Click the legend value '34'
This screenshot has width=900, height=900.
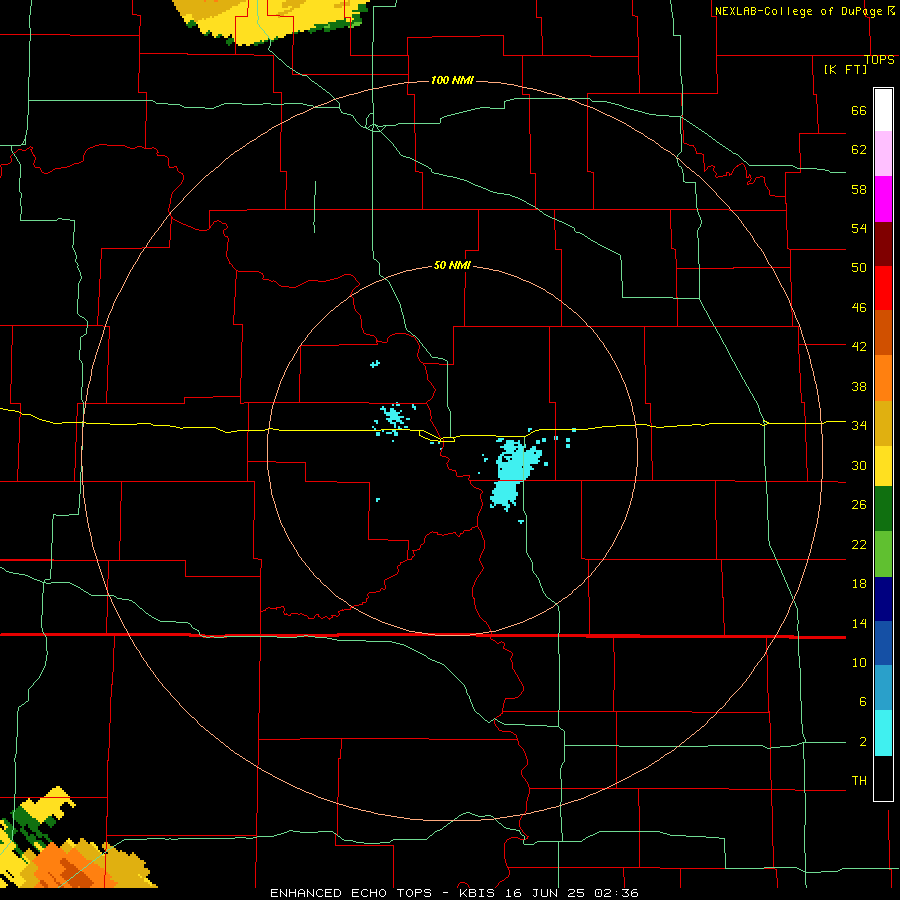(x=859, y=425)
